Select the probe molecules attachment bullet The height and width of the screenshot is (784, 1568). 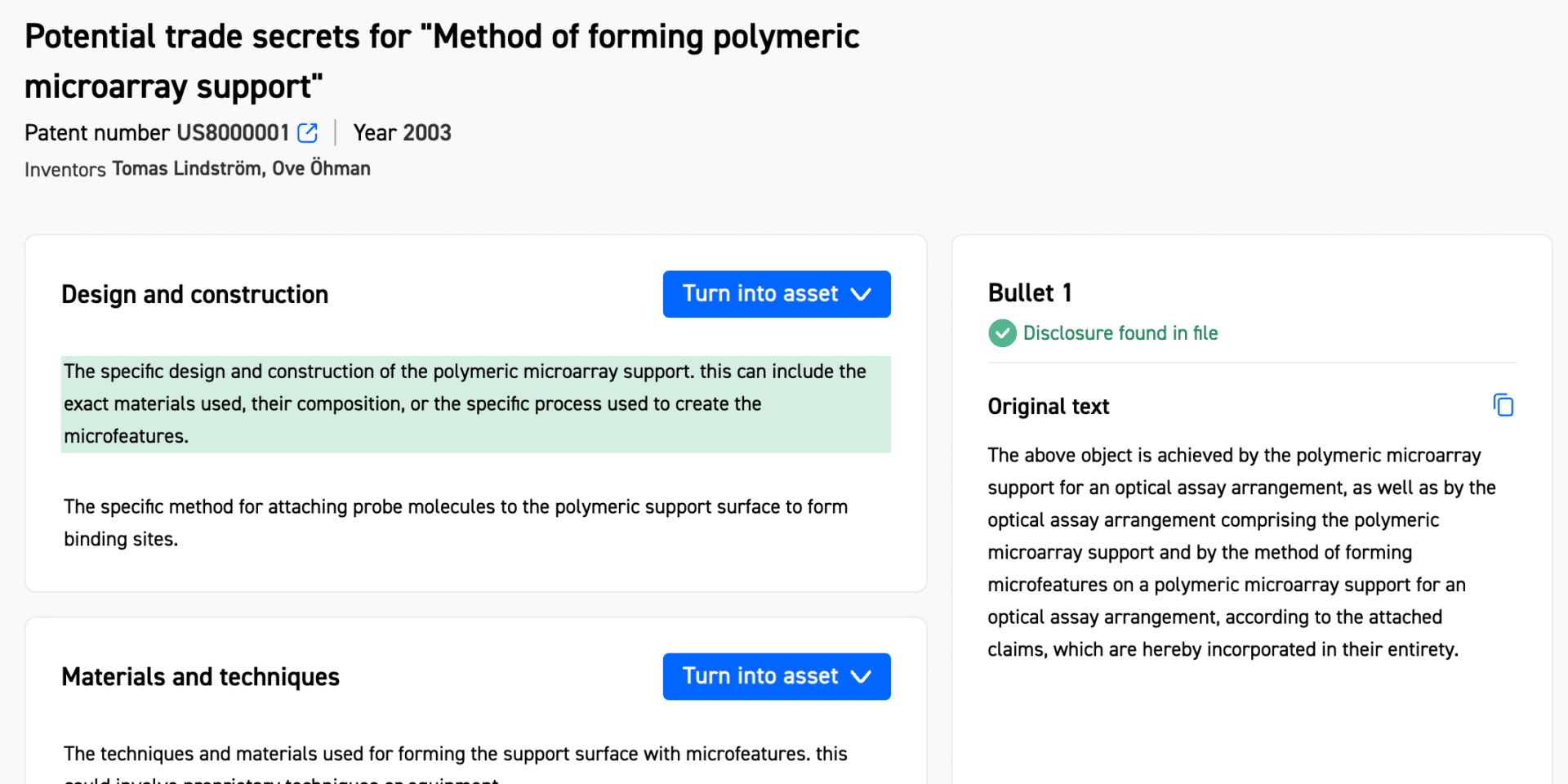coord(456,523)
